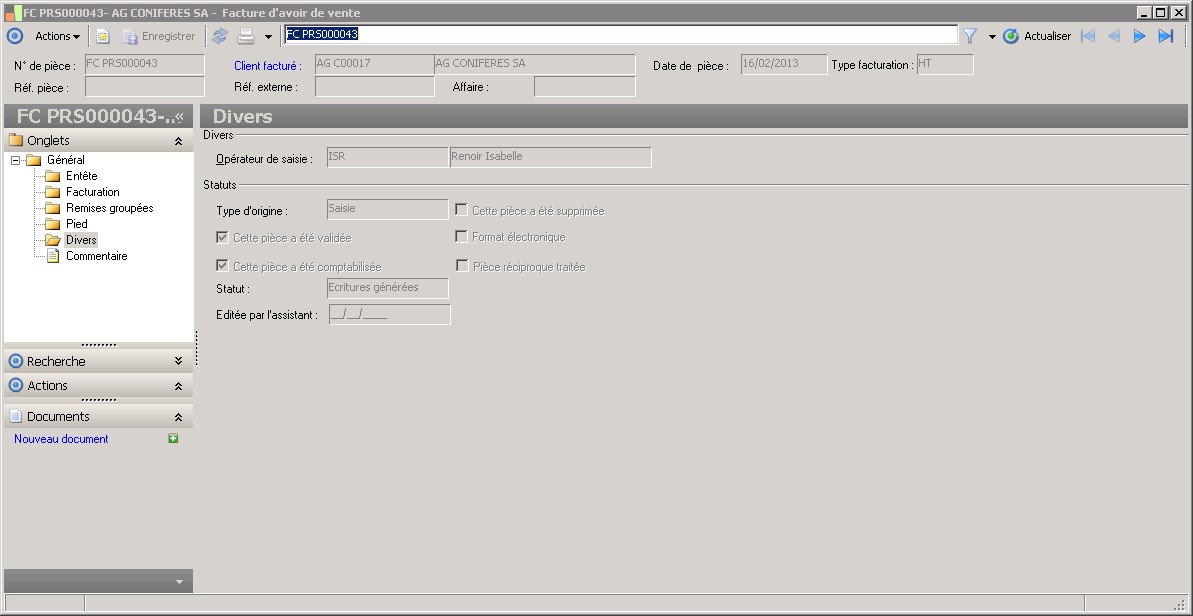Click the Opérateur de saisie ISR field
Image resolution: width=1193 pixels, height=616 pixels.
pyautogui.click(x=387, y=157)
